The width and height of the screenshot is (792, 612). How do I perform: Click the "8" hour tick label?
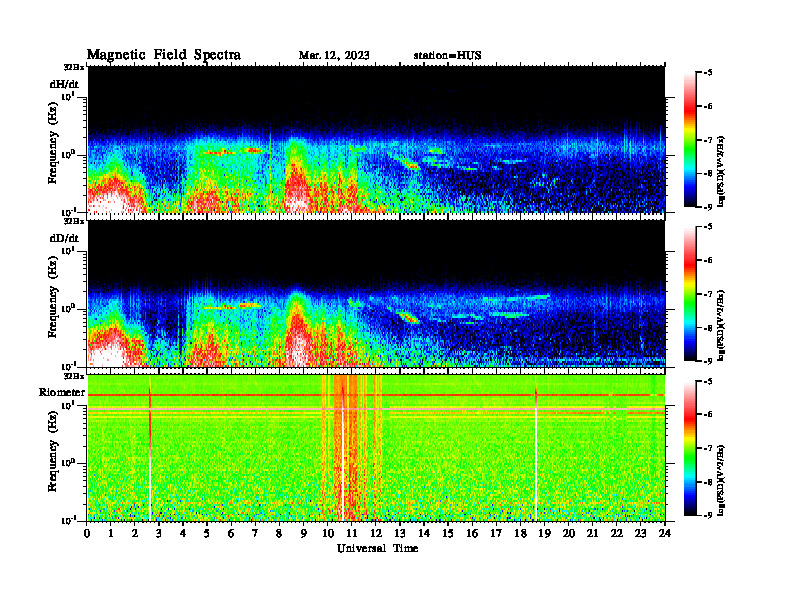click(279, 534)
